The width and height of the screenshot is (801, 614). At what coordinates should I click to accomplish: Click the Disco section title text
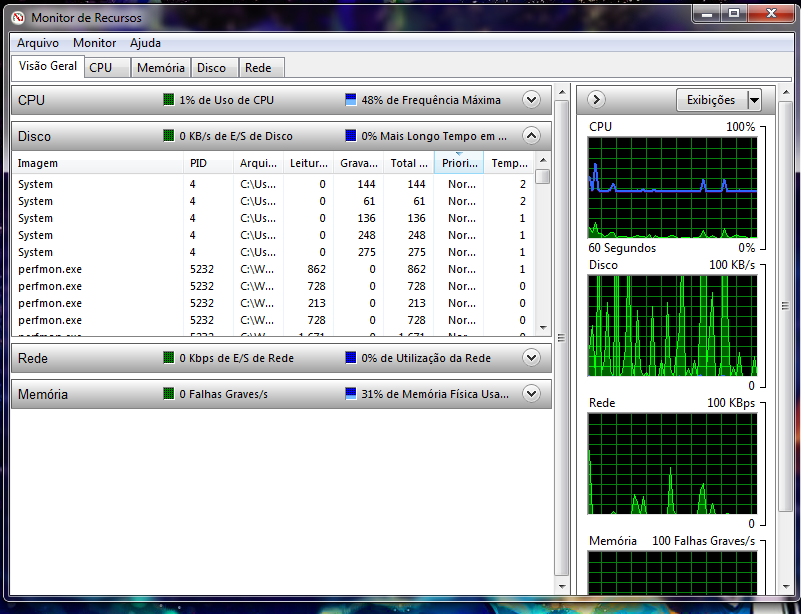[x=34, y=136]
